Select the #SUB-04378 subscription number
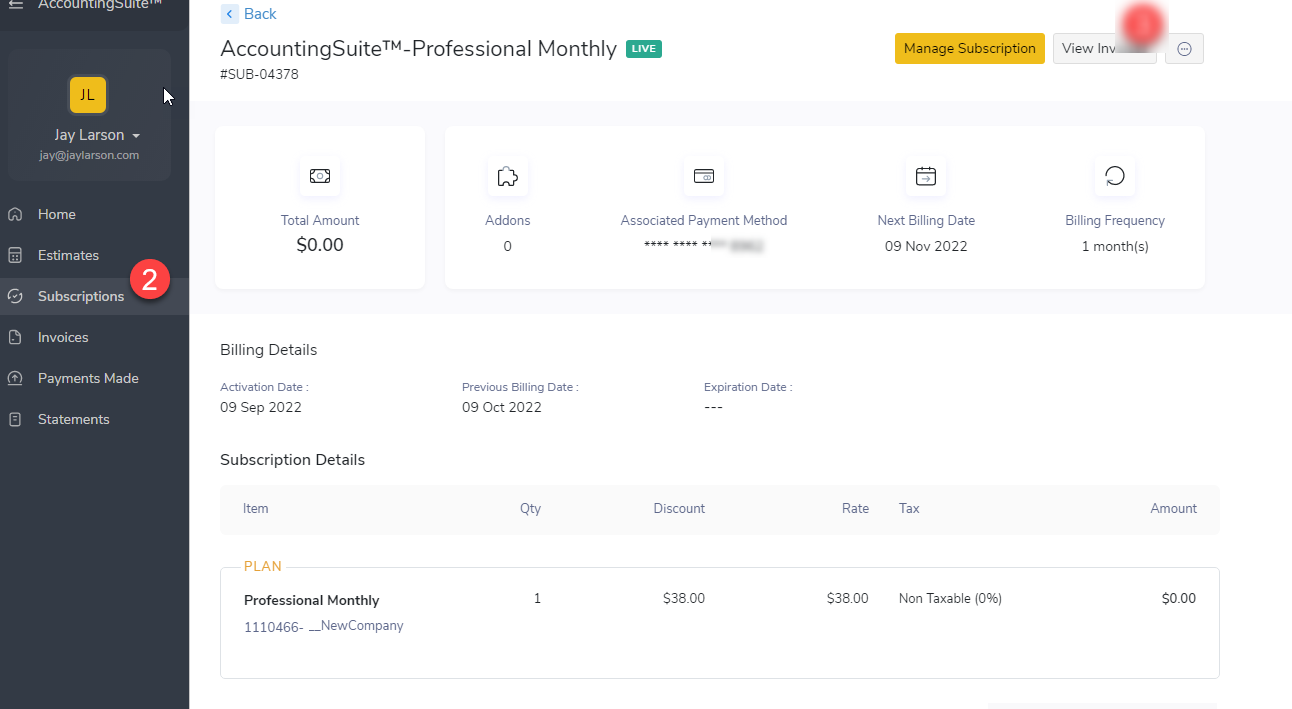 click(x=259, y=74)
